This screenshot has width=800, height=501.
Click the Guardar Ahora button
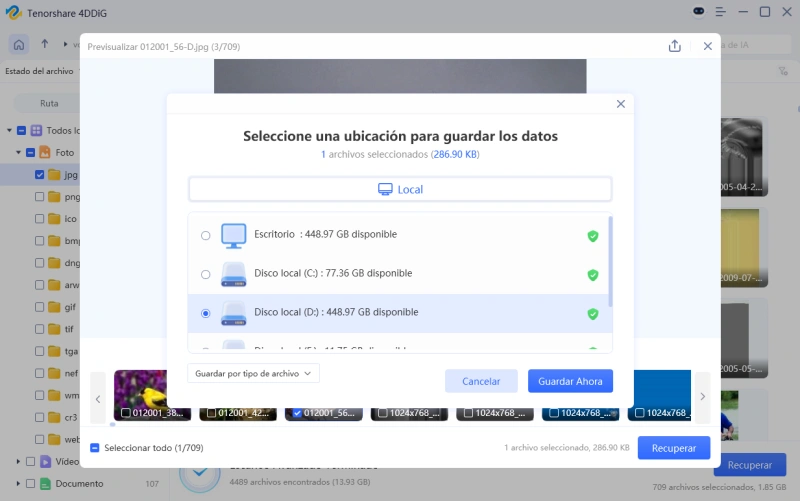570,381
